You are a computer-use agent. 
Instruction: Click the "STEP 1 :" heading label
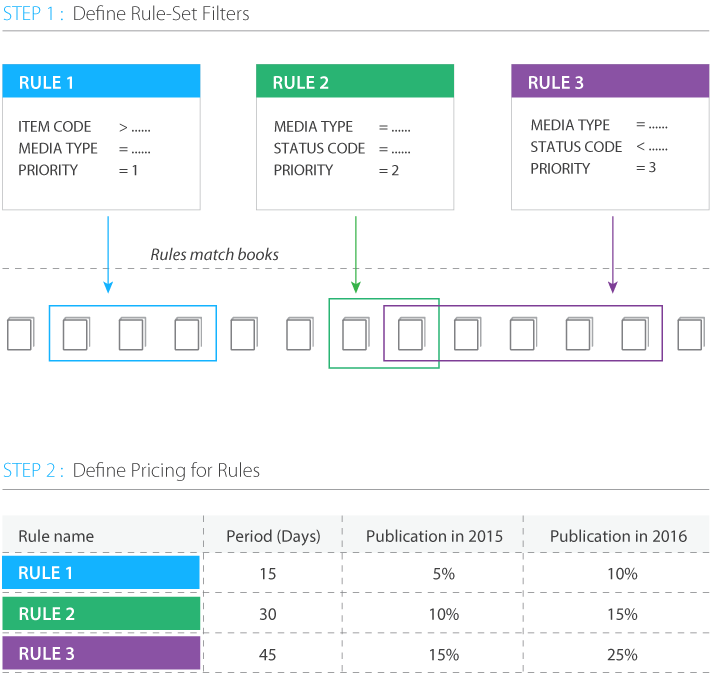click(34, 14)
